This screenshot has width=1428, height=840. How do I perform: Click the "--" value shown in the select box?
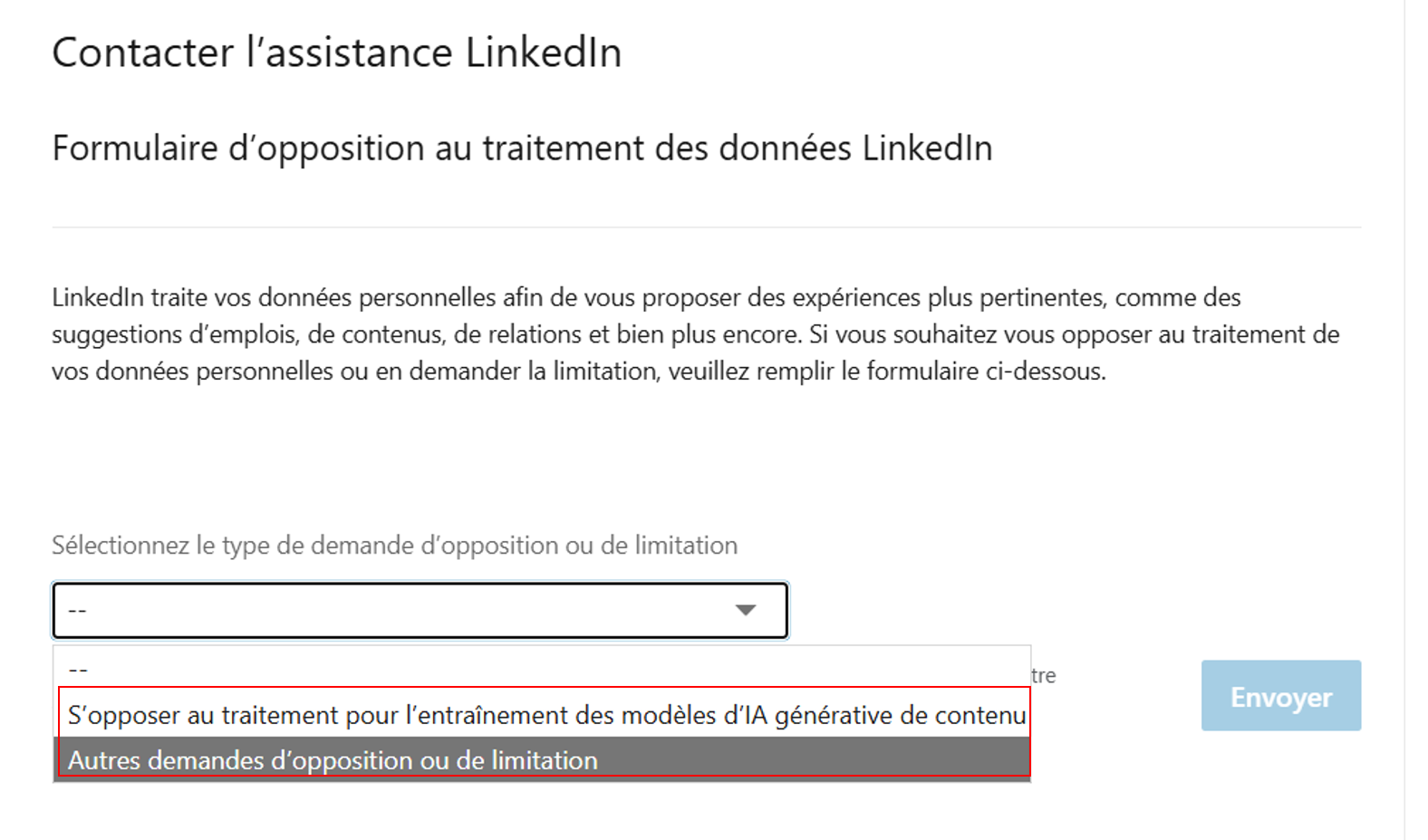(78, 611)
